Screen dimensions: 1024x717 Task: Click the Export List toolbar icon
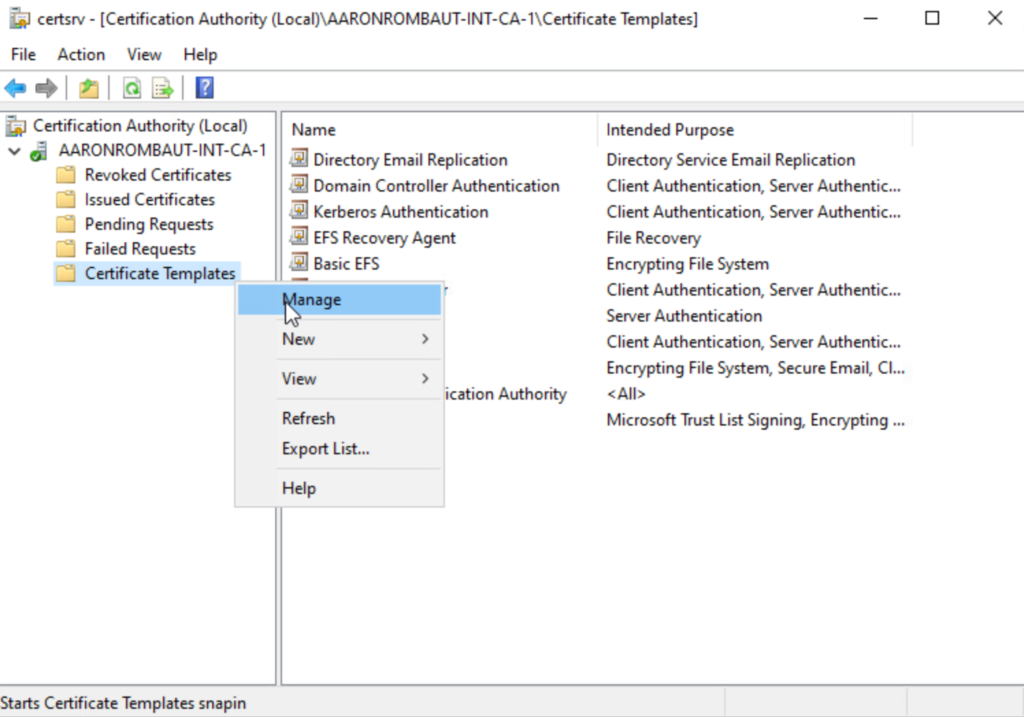[x=162, y=89]
